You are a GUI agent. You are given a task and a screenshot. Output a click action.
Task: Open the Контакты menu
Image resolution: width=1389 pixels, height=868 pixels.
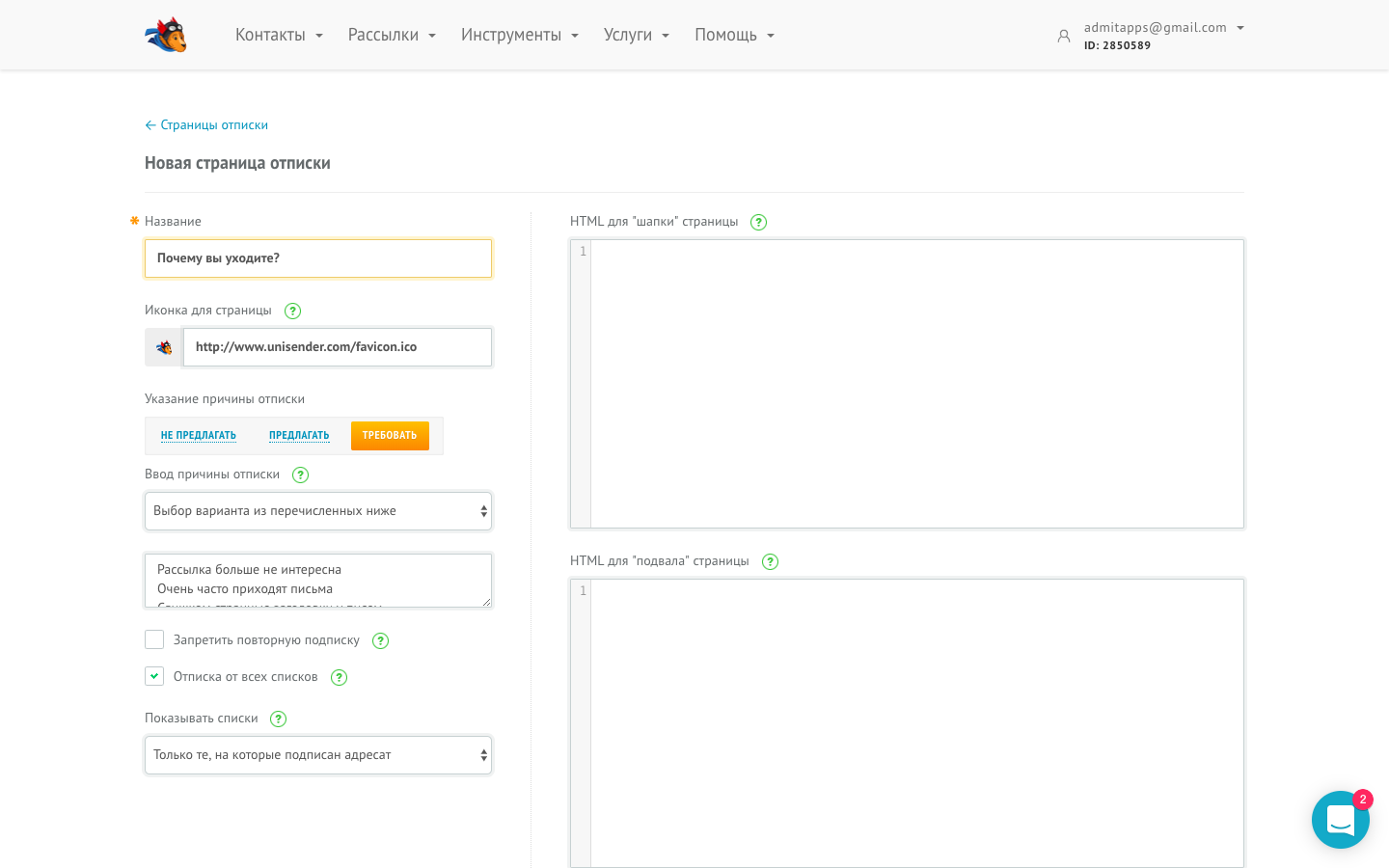point(279,35)
